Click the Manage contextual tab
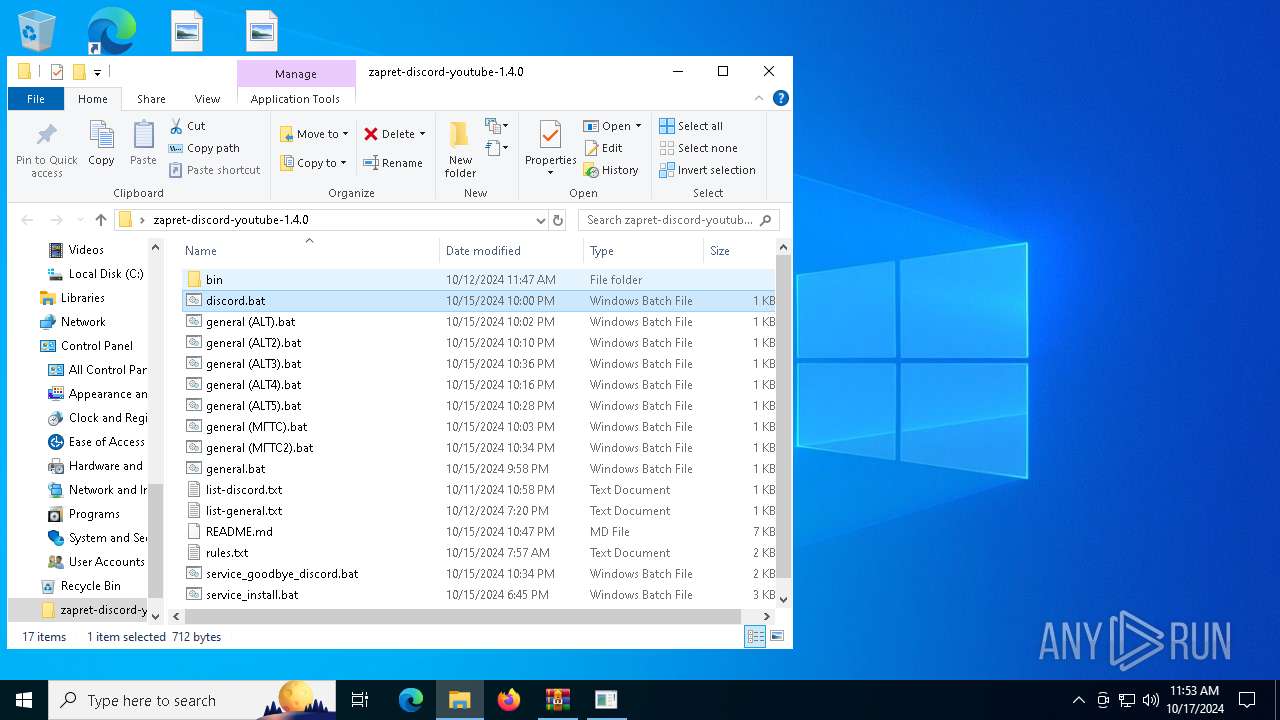This screenshot has width=1280, height=720. click(x=296, y=74)
